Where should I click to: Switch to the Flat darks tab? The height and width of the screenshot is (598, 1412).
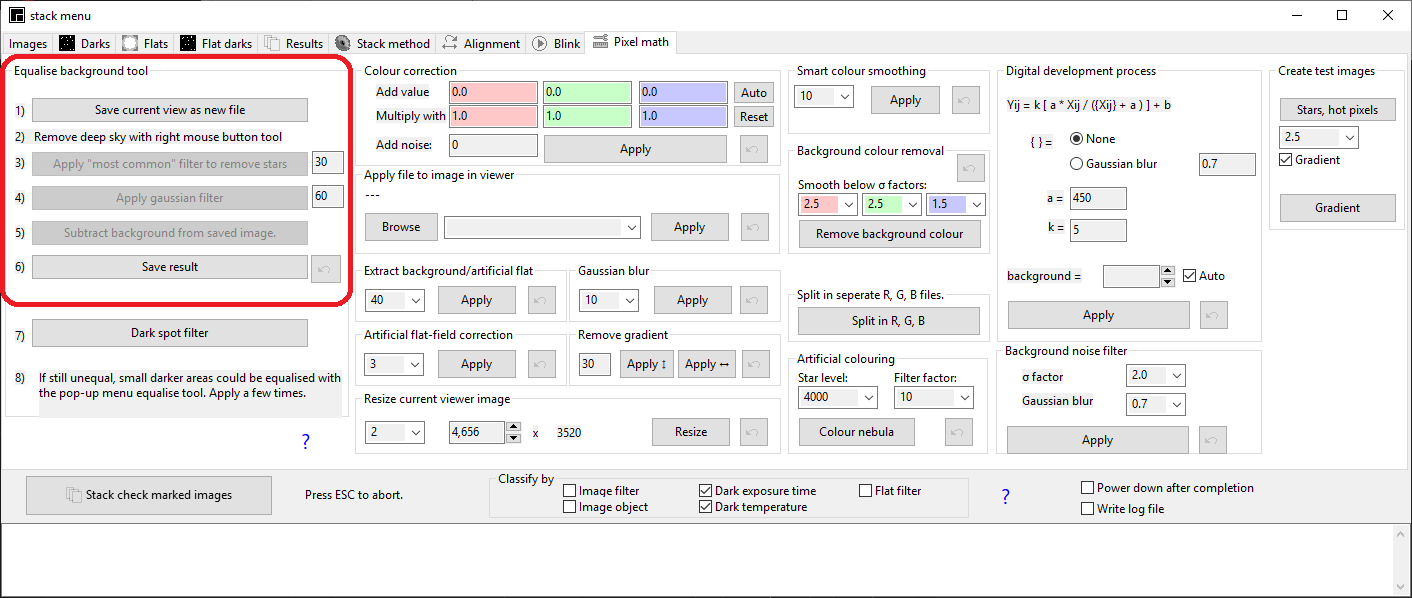[x=217, y=44]
